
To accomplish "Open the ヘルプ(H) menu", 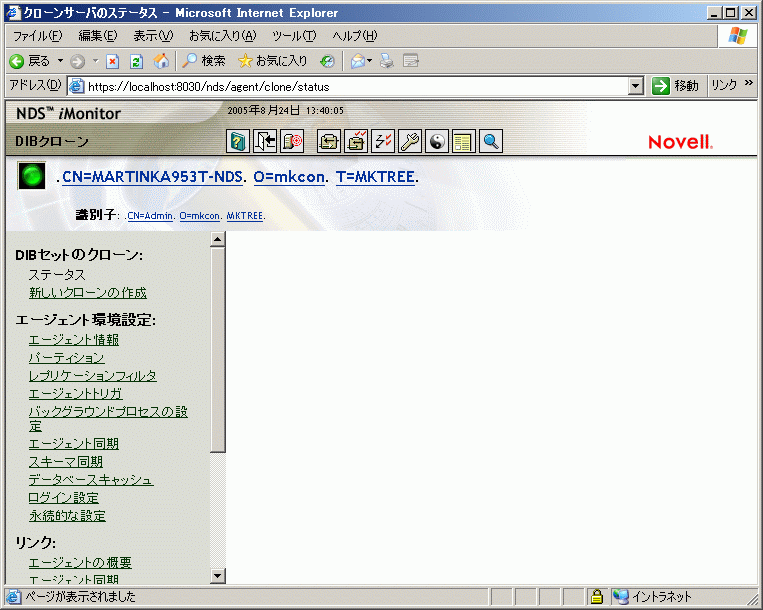I will click(x=355, y=36).
